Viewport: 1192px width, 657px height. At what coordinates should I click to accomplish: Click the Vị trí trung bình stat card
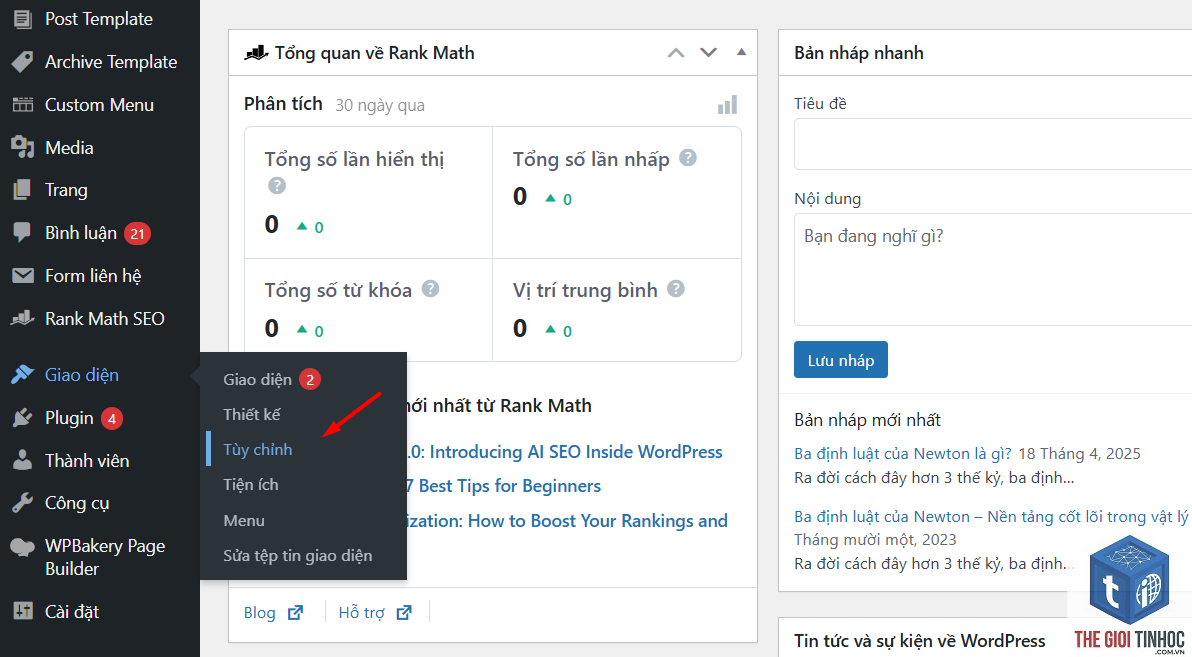click(617, 310)
